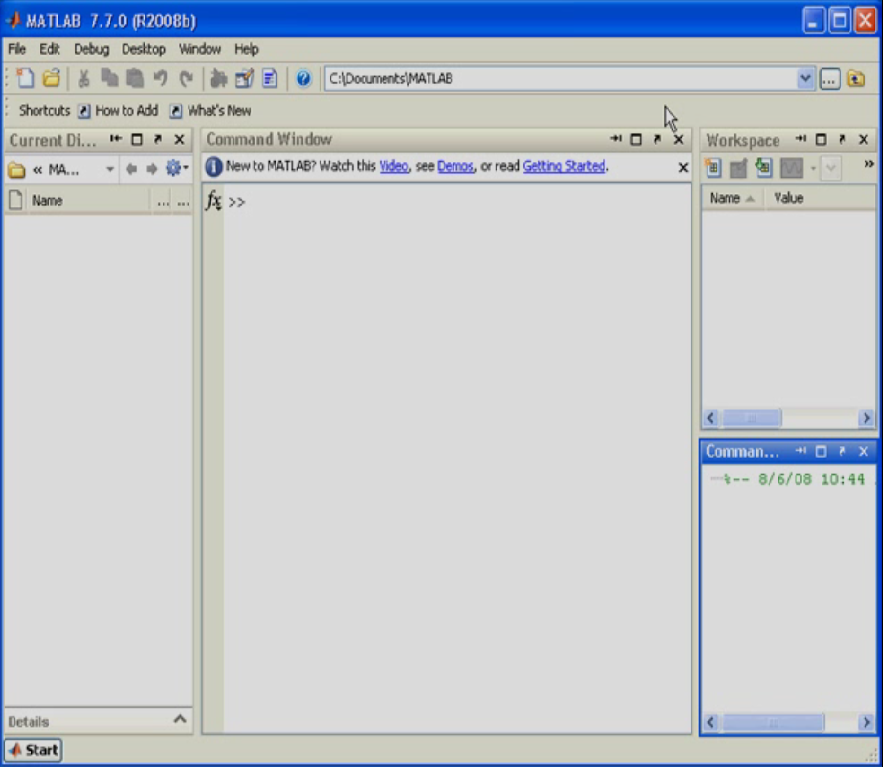Maximize the Current Directory panel
The height and width of the screenshot is (768, 883).
click(137, 139)
